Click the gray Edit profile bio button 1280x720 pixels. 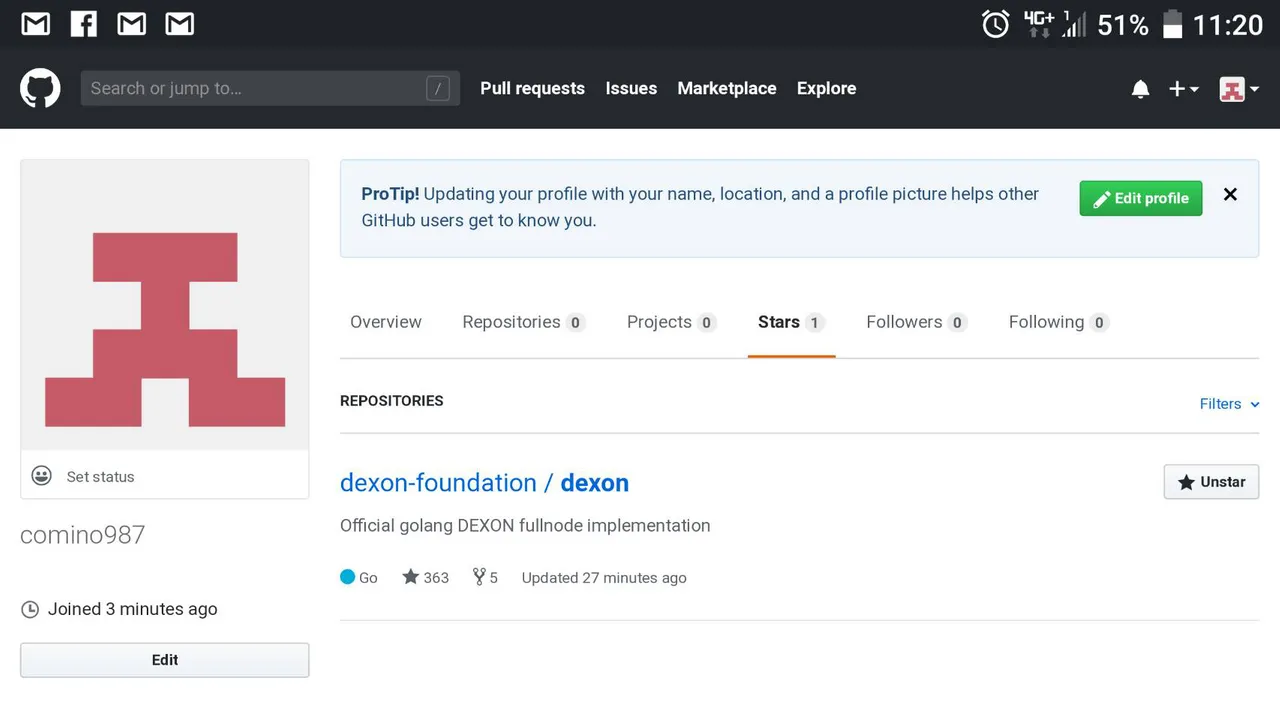tap(165, 660)
